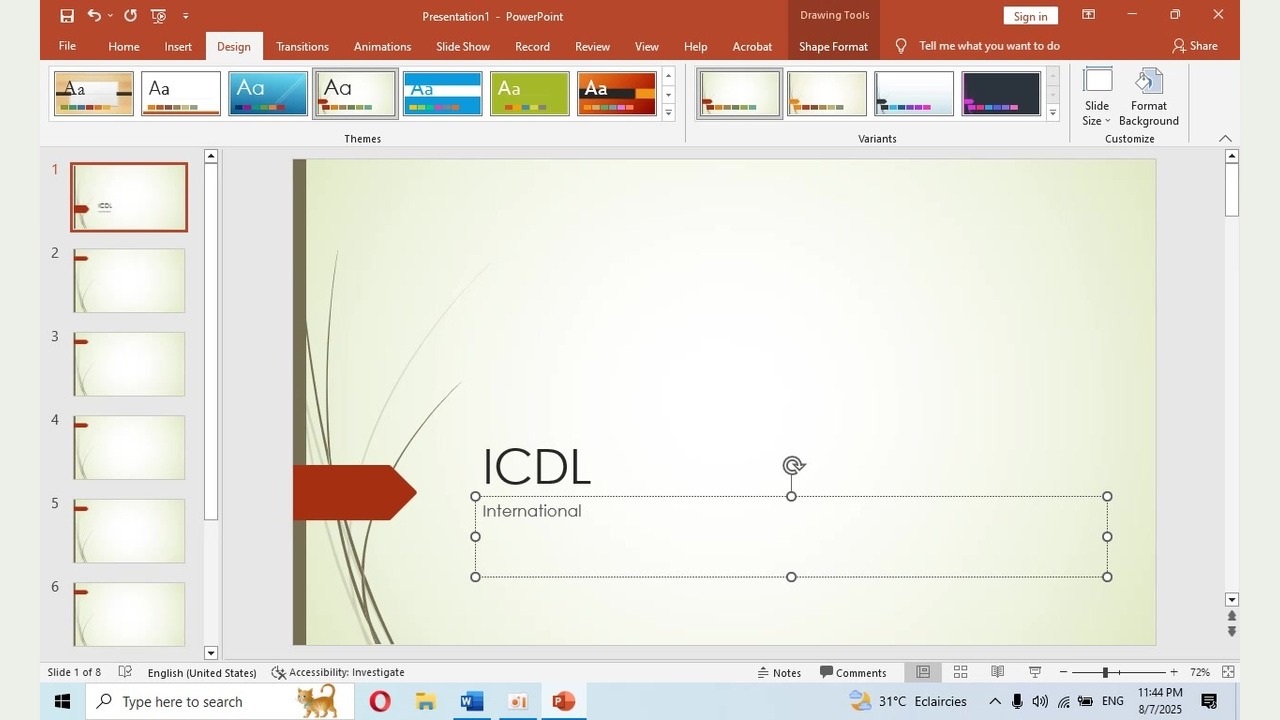Image resolution: width=1280 pixels, height=720 pixels.
Task: Open the Slide Show tab
Action: pos(463,46)
